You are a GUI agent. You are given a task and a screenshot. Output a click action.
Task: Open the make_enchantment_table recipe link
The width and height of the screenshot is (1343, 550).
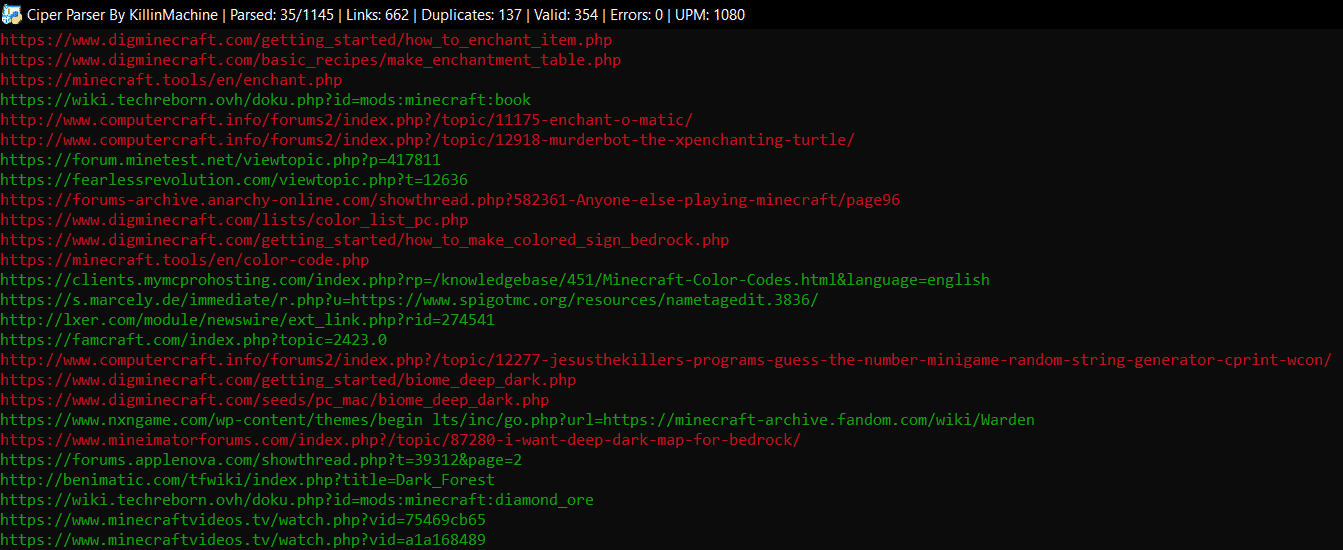click(310, 60)
